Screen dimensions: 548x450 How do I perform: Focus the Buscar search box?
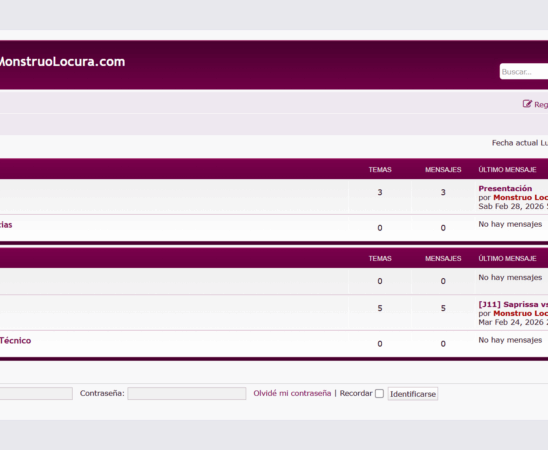point(524,72)
